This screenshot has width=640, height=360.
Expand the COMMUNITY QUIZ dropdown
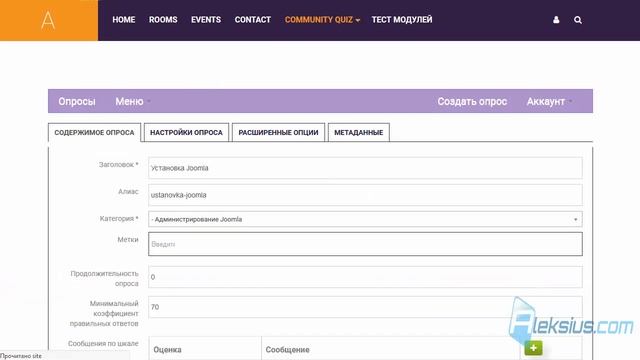click(x=322, y=20)
